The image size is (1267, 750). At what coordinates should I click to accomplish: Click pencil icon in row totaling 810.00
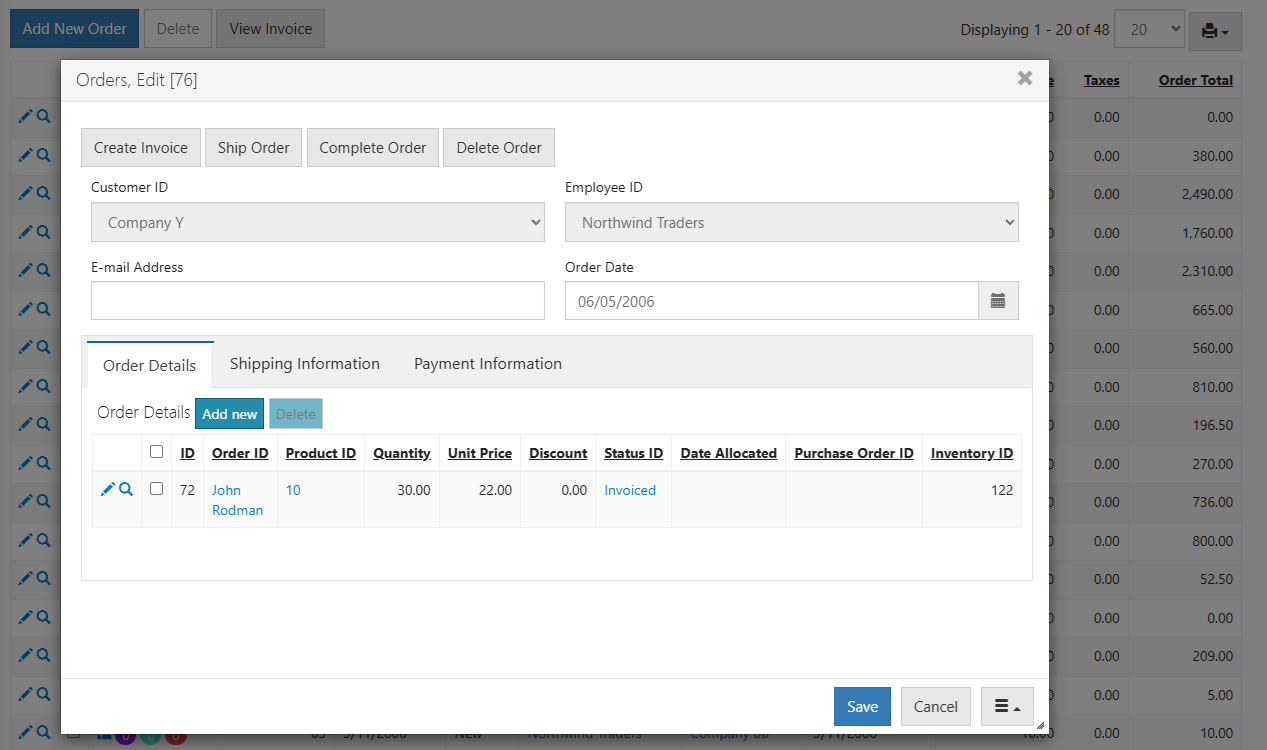pyautogui.click(x=26, y=387)
